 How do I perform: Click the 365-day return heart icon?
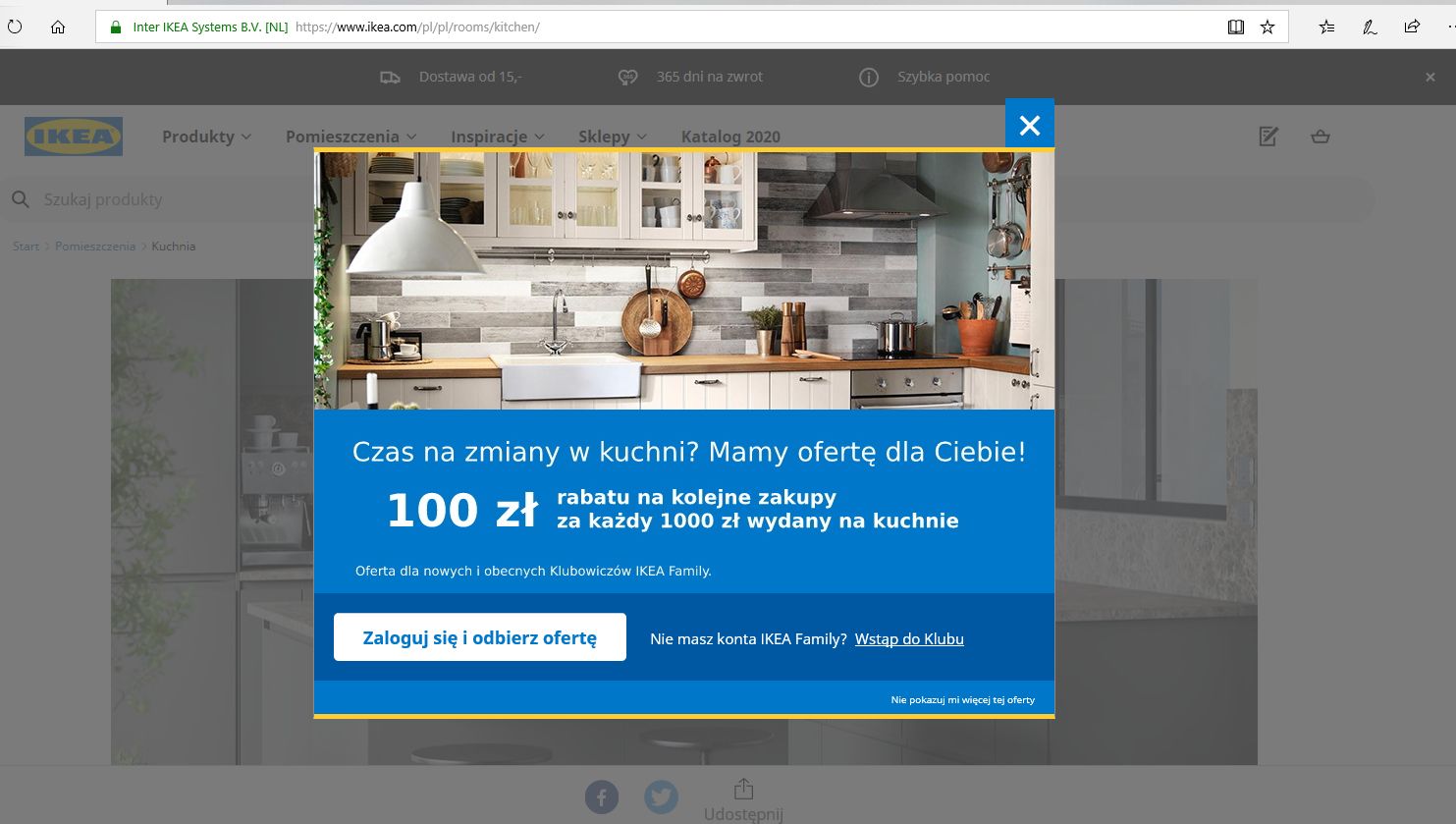point(628,77)
